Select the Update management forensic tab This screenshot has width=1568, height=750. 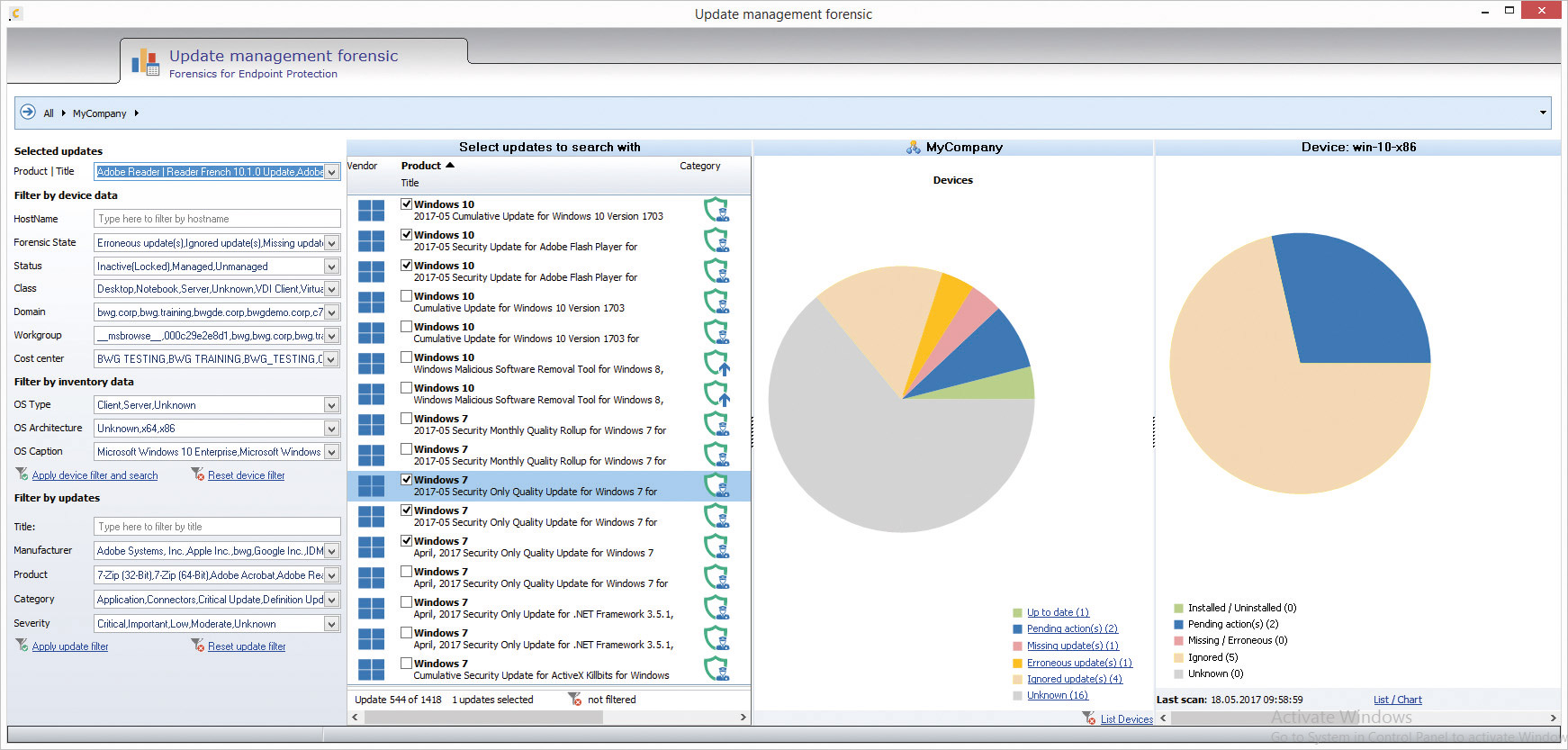tap(294, 62)
